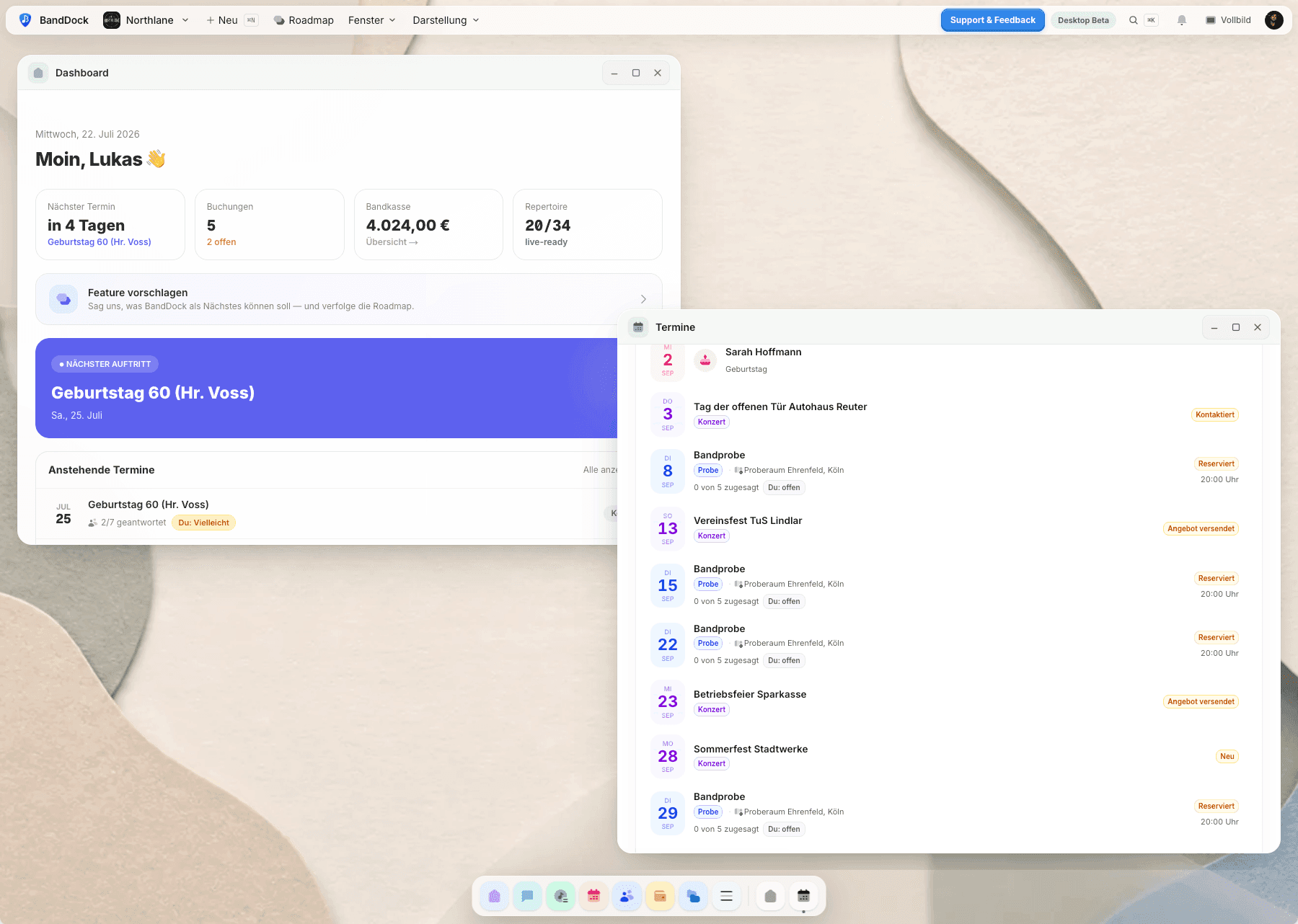Click the Übersicht link in Bandkasse
This screenshot has height=924, width=1298.
point(392,242)
